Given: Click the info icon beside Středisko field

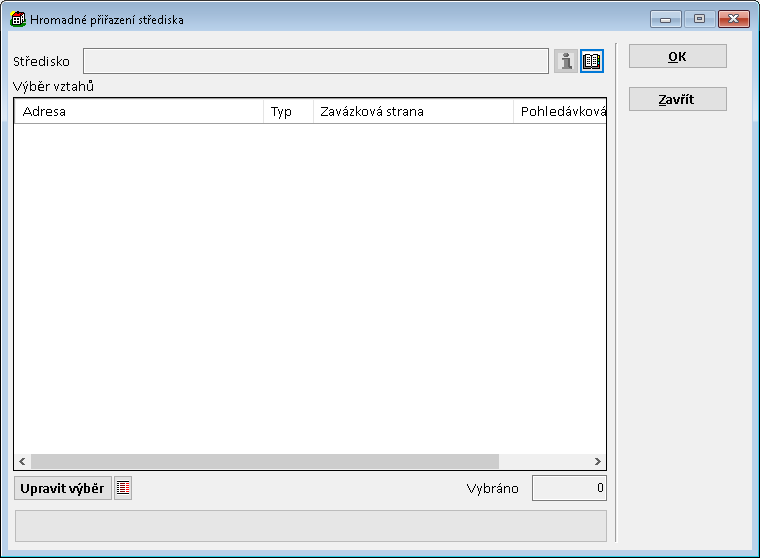Looking at the screenshot, I should 566,61.
